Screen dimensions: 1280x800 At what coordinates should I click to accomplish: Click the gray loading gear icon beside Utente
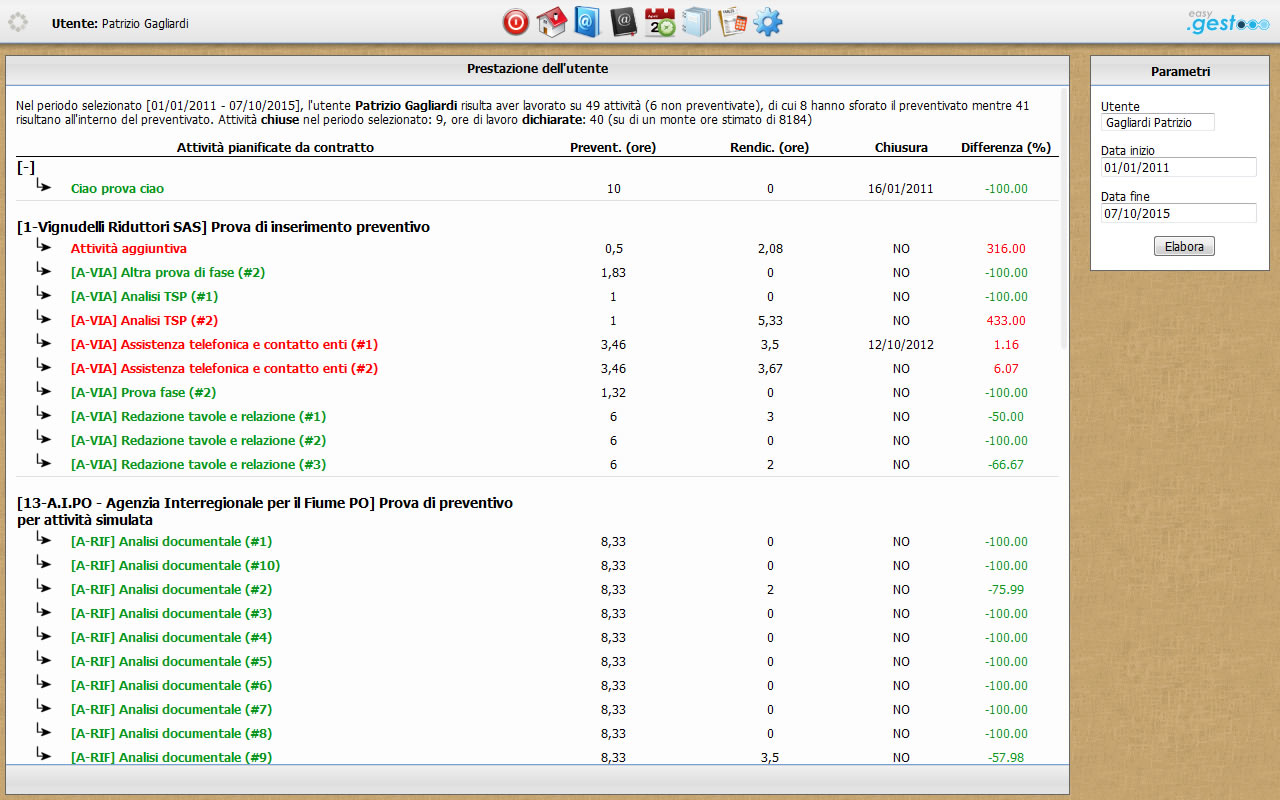point(18,22)
